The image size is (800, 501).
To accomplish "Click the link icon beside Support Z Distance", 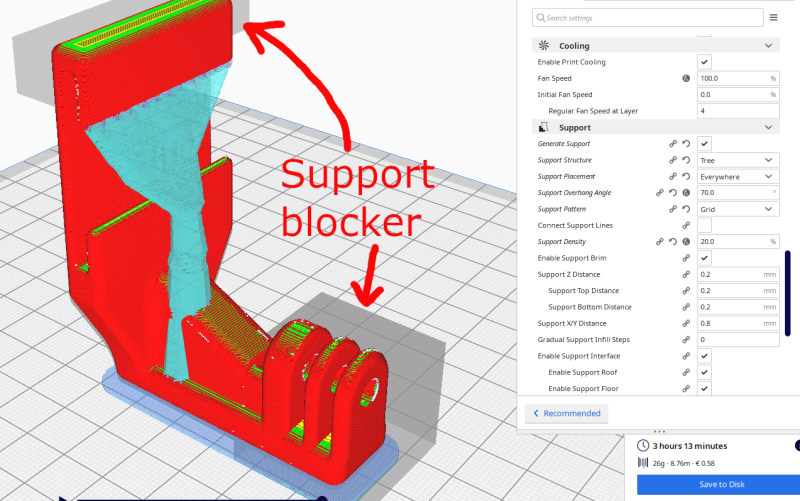I will [686, 274].
